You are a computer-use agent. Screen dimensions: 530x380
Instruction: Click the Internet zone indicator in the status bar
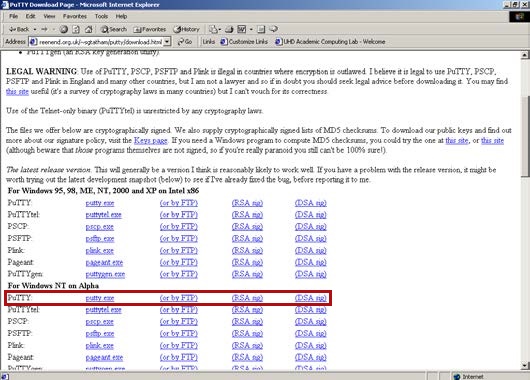click(x=468, y=377)
